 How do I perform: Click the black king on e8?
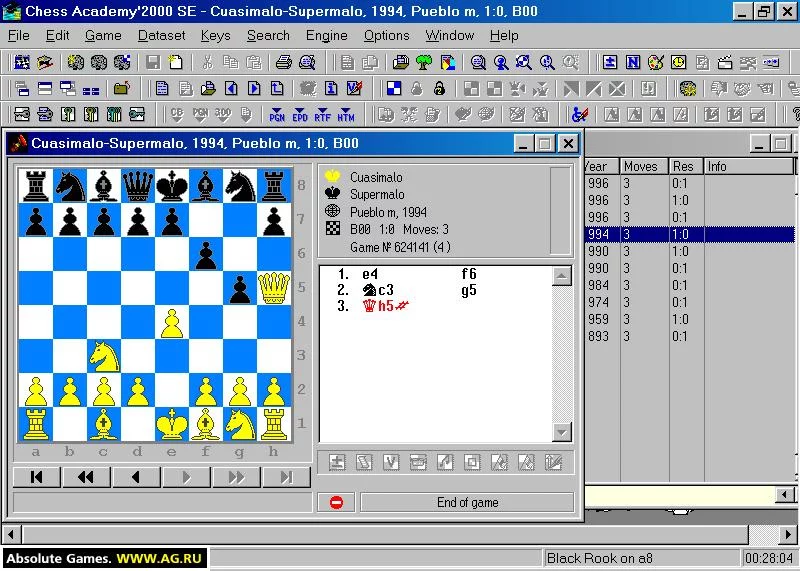click(171, 186)
